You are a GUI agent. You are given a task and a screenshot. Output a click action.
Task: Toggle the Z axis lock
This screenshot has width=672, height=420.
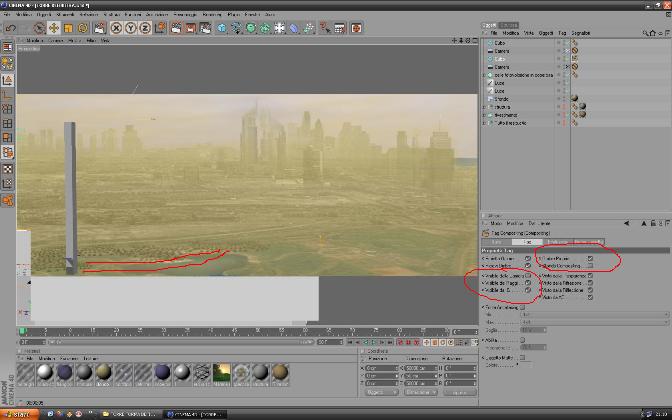click(145, 28)
